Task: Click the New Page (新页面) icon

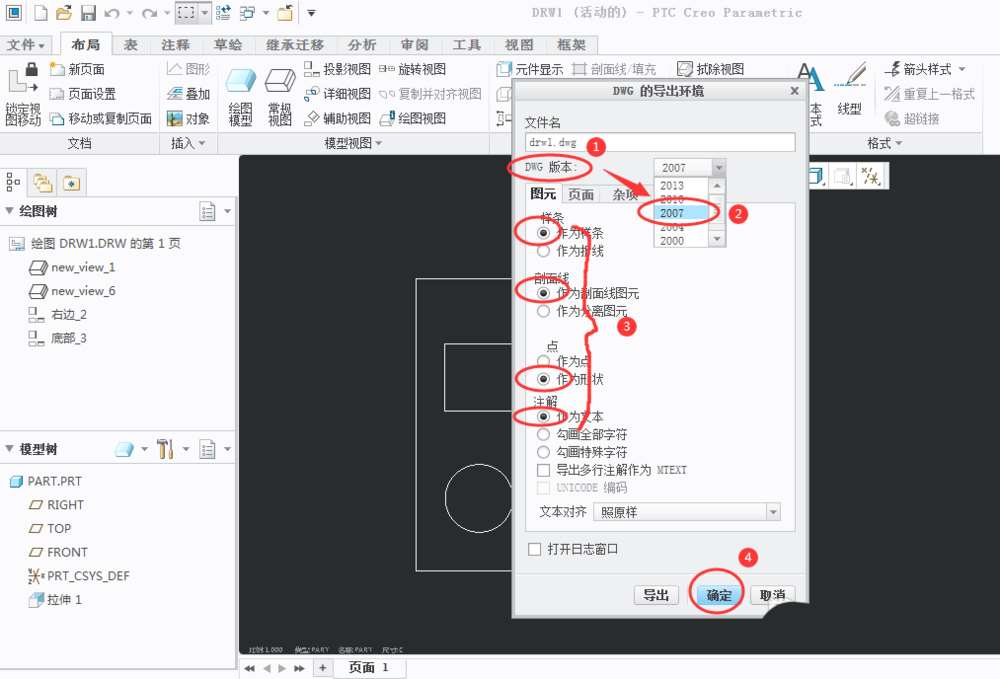Action: pyautogui.click(x=57, y=69)
